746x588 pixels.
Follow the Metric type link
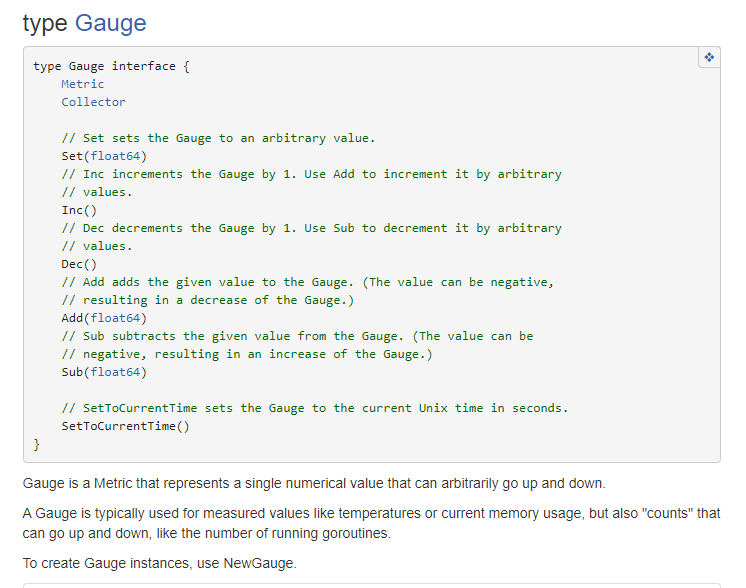82,84
